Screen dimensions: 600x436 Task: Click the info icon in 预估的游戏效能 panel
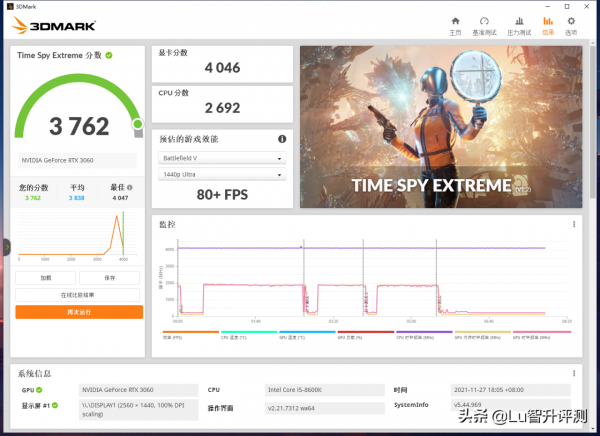[282, 139]
